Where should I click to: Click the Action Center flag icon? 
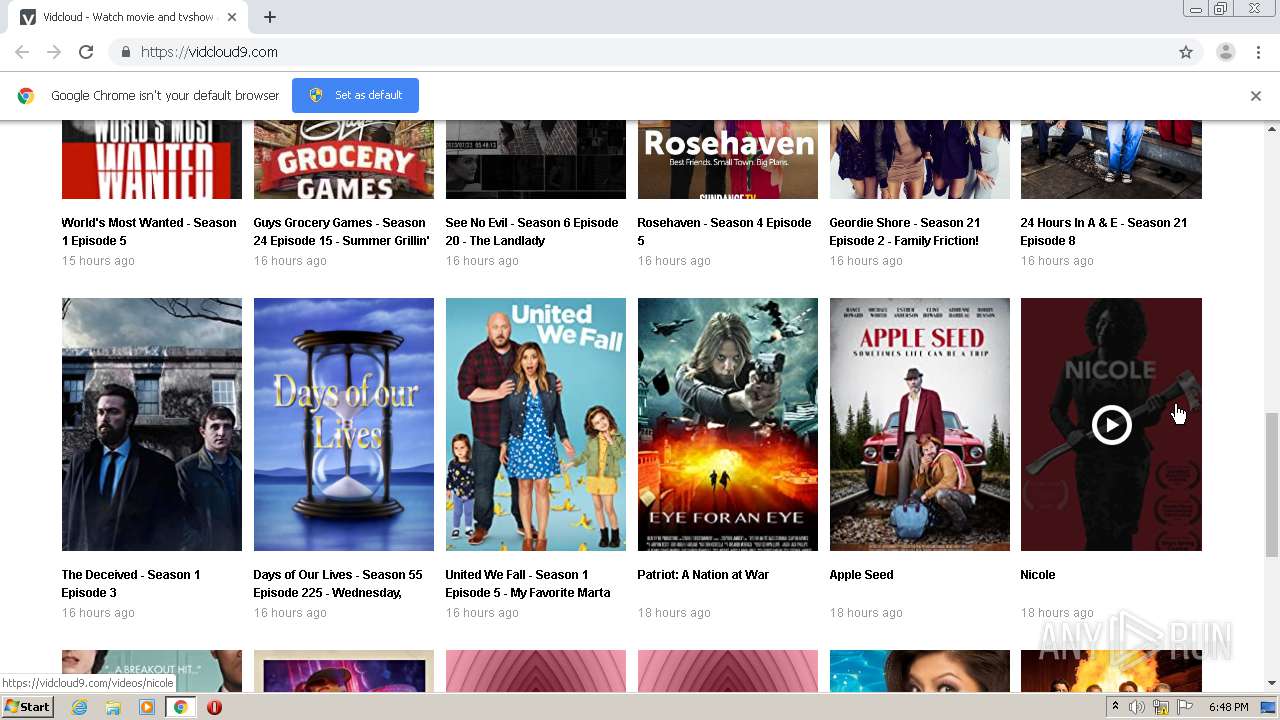click(1185, 707)
